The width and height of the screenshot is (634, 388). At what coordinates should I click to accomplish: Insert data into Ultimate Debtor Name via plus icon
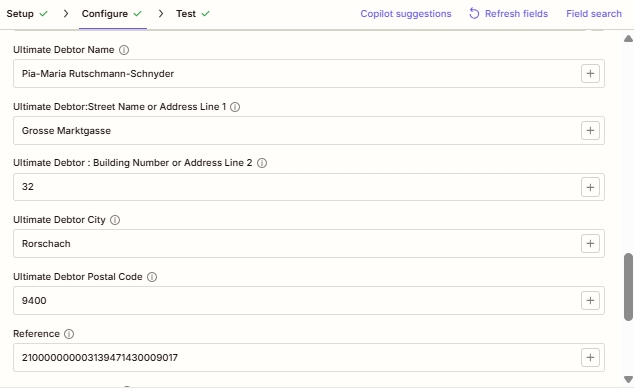click(590, 74)
